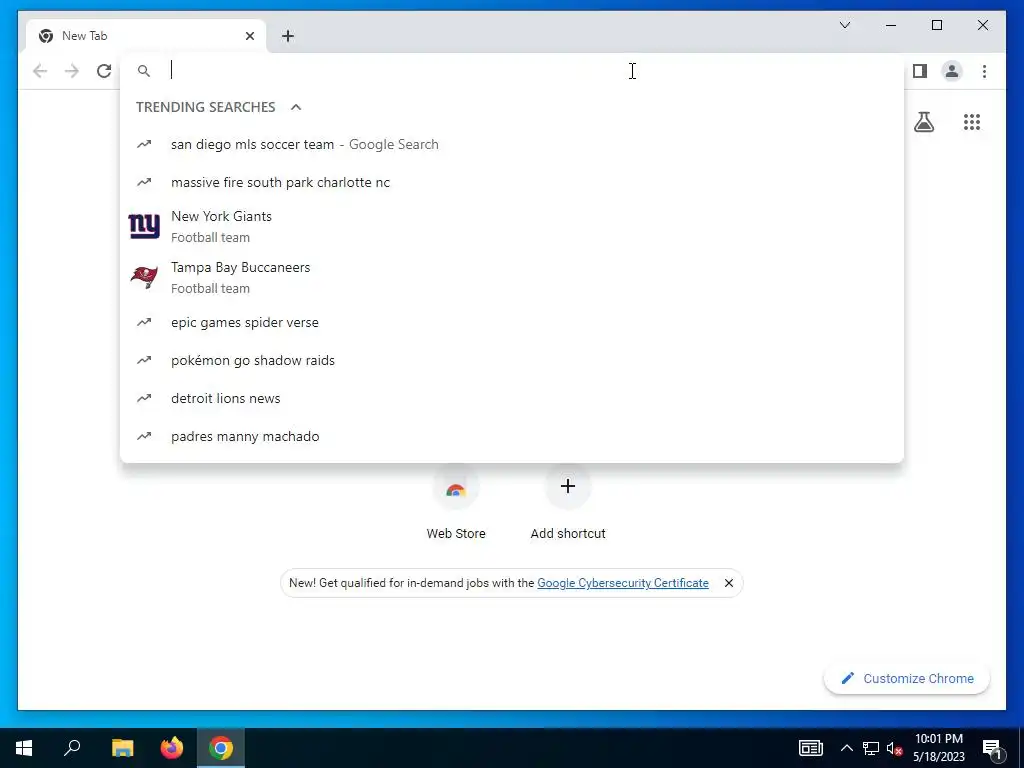The height and width of the screenshot is (768, 1024).
Task: Show hidden system tray icons
Action: coord(846,748)
